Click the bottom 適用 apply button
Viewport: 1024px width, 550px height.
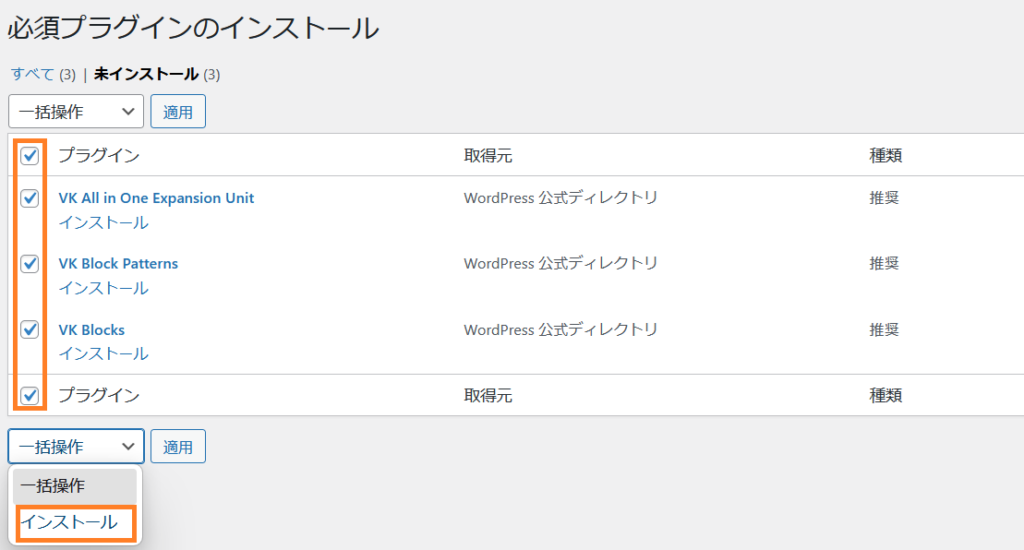pyautogui.click(x=178, y=447)
